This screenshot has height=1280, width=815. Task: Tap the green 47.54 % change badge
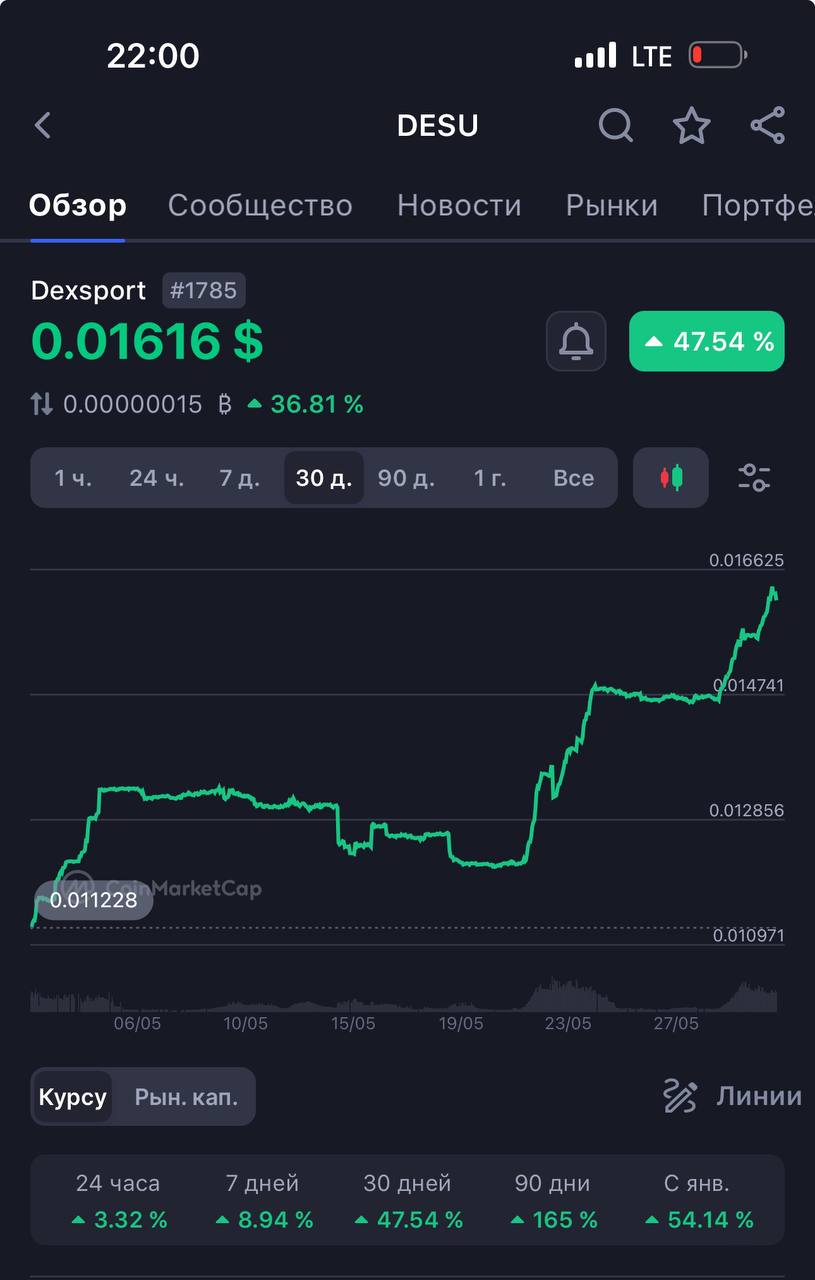point(707,341)
